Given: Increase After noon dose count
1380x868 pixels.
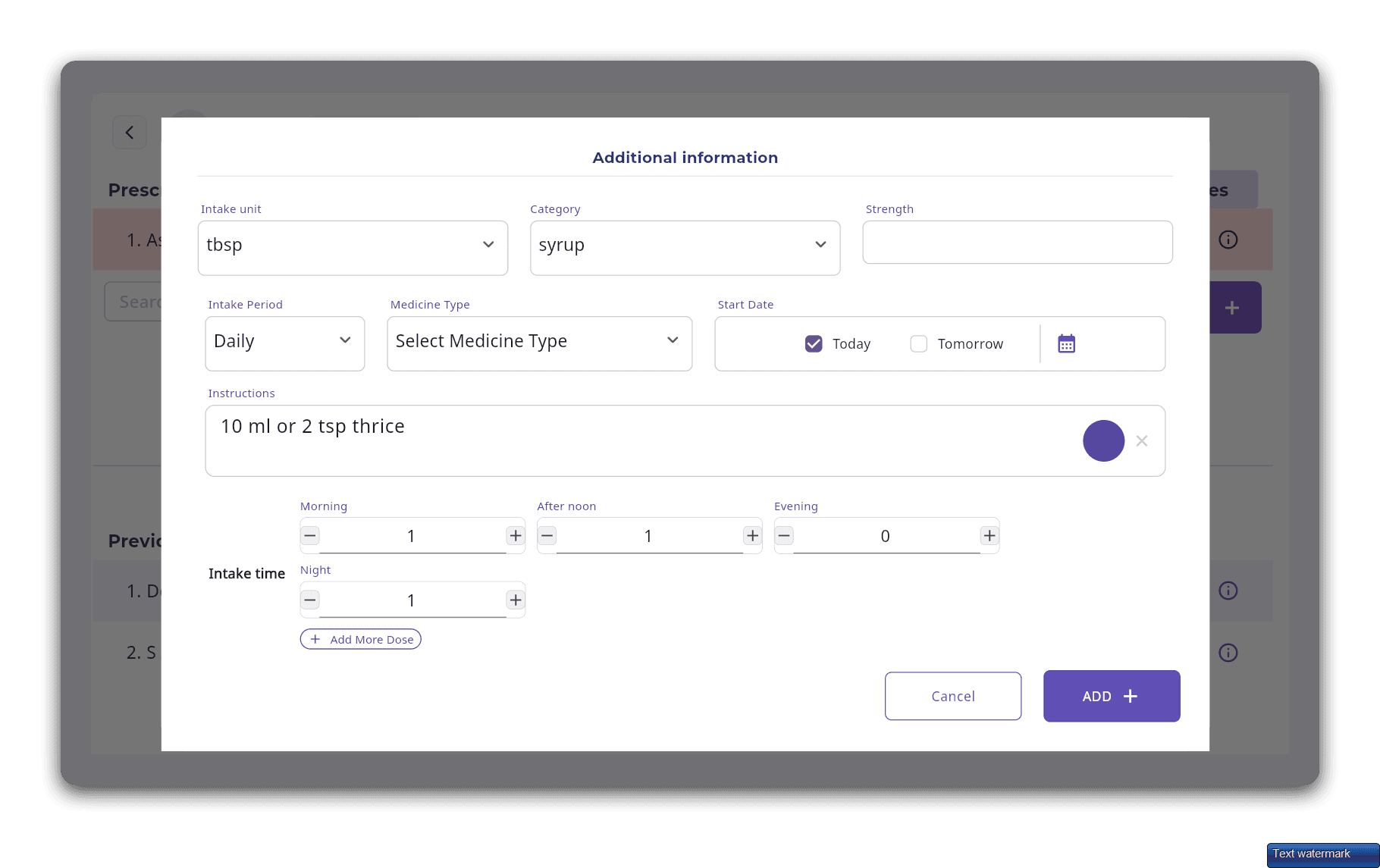Looking at the screenshot, I should (752, 536).
